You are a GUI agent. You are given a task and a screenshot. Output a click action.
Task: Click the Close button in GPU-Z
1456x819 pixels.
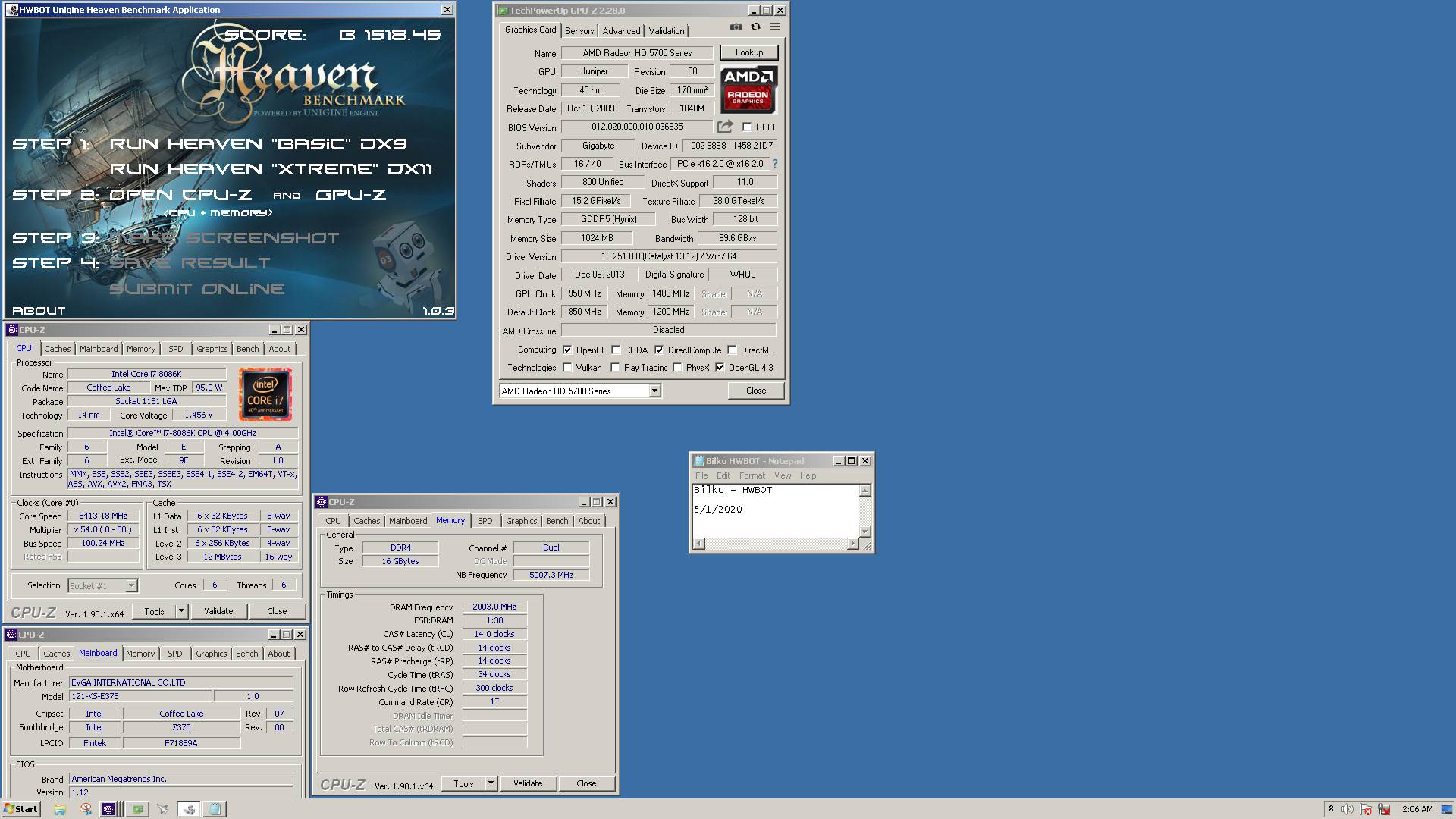(x=756, y=391)
